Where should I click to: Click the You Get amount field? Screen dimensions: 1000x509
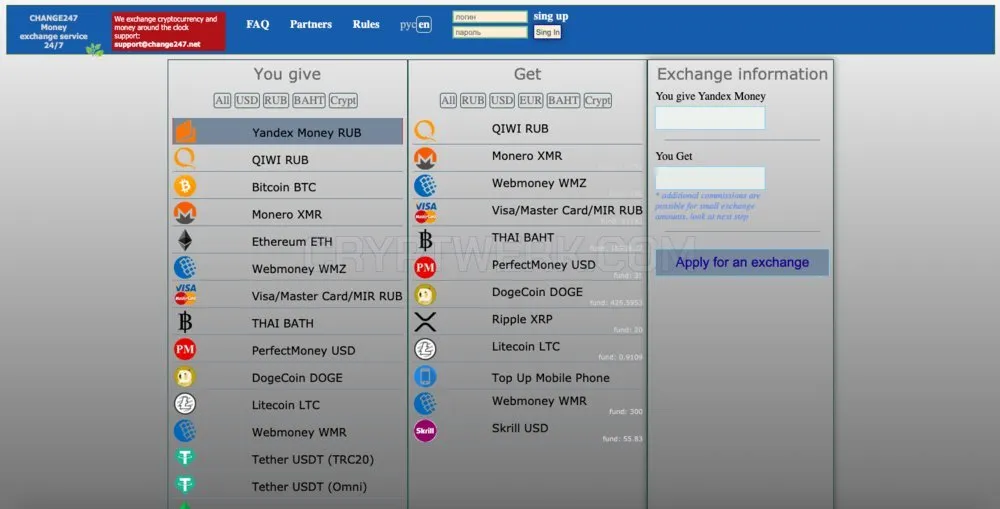[x=710, y=178]
